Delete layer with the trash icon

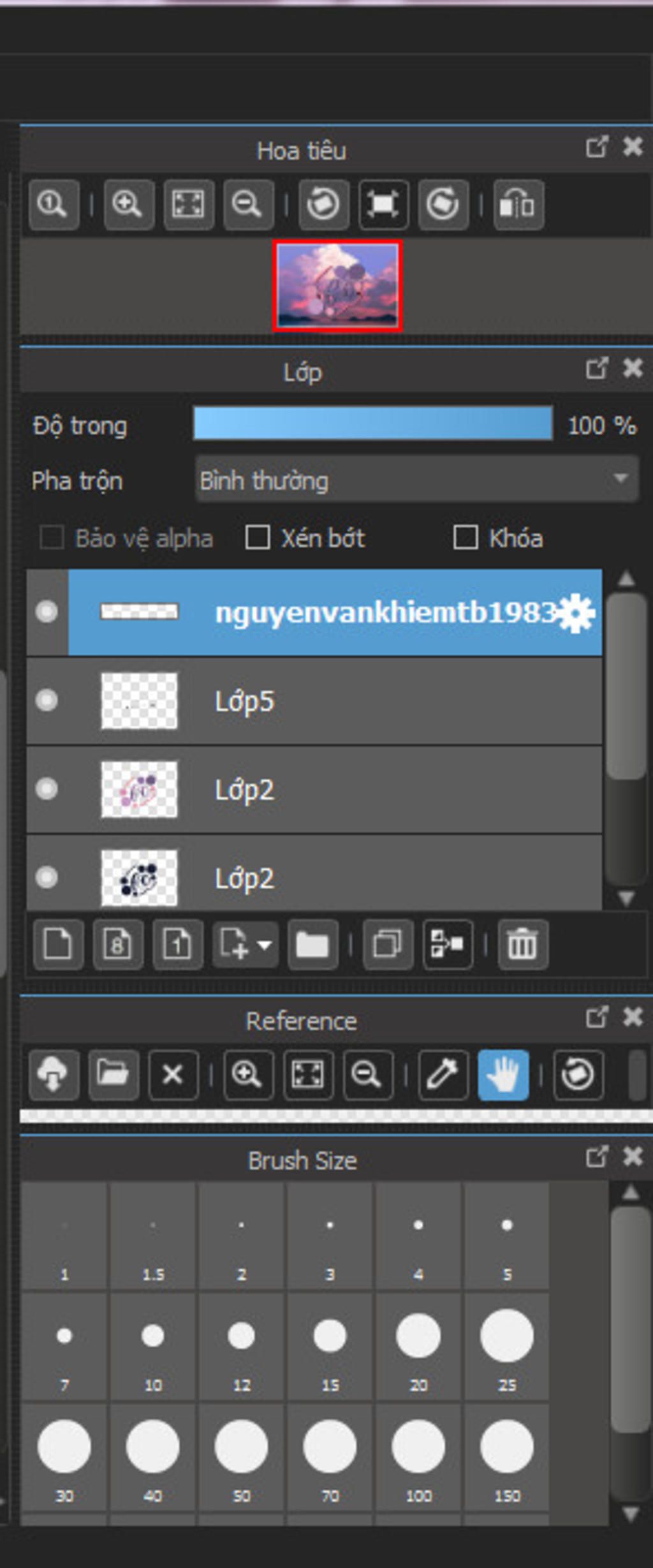(x=523, y=944)
